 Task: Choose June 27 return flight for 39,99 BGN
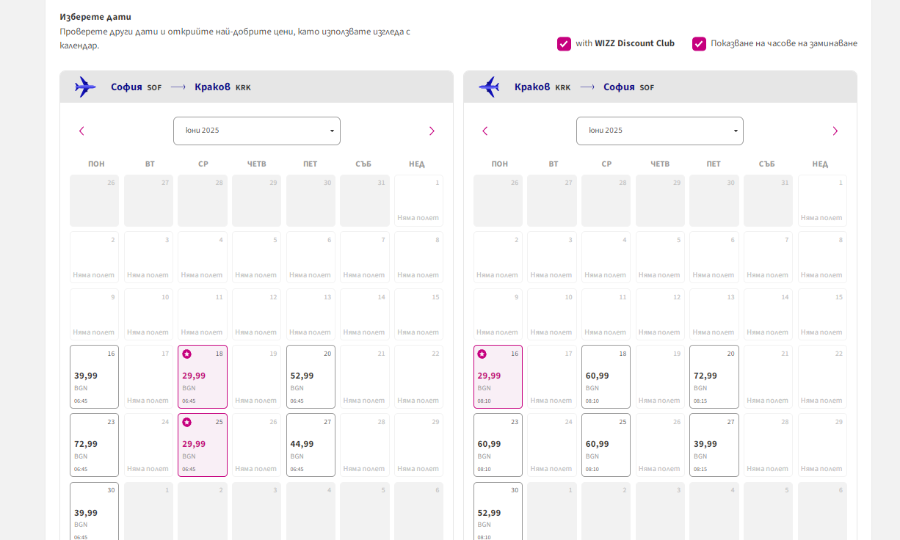[x=713, y=445]
